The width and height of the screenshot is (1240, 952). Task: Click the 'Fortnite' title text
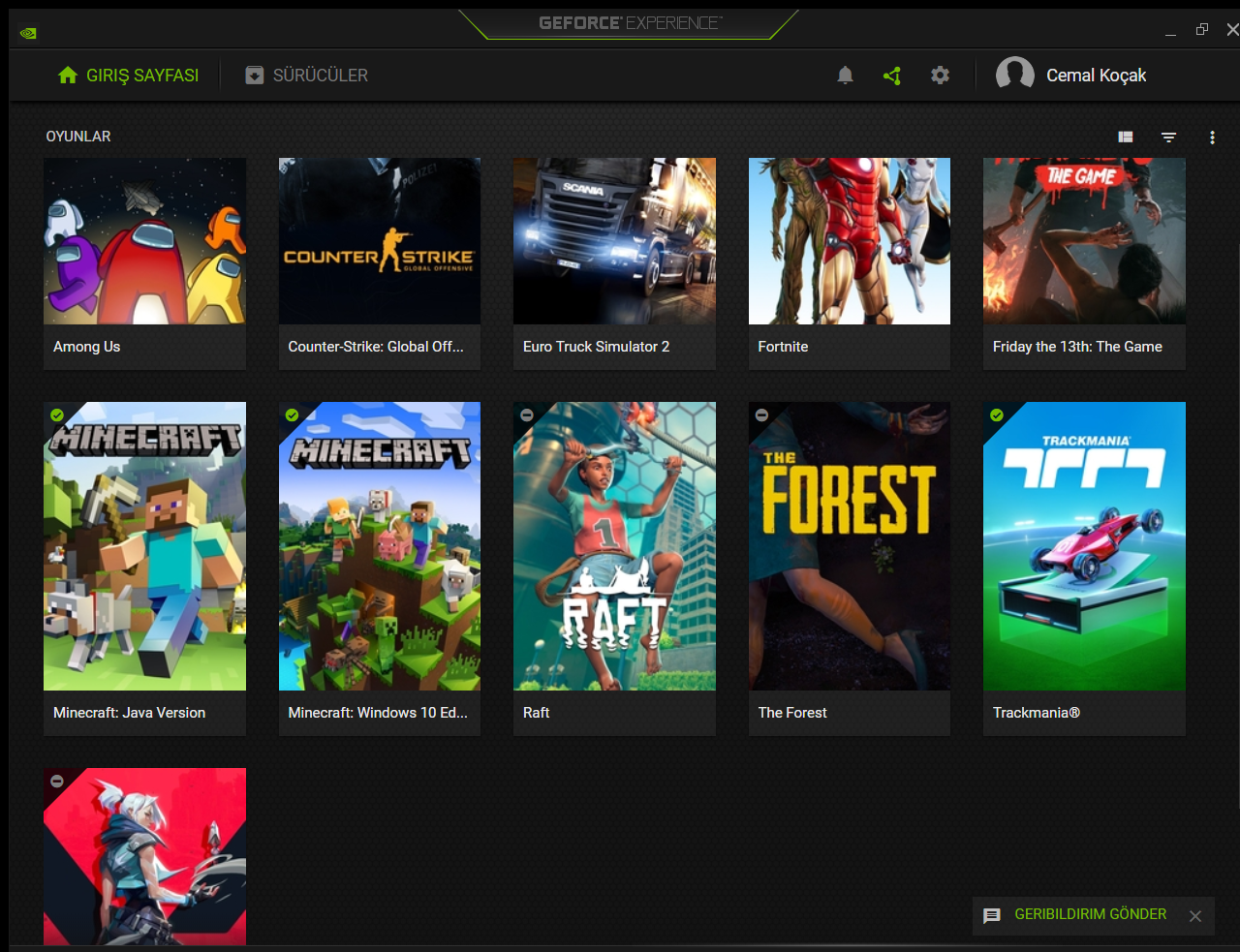[783, 347]
